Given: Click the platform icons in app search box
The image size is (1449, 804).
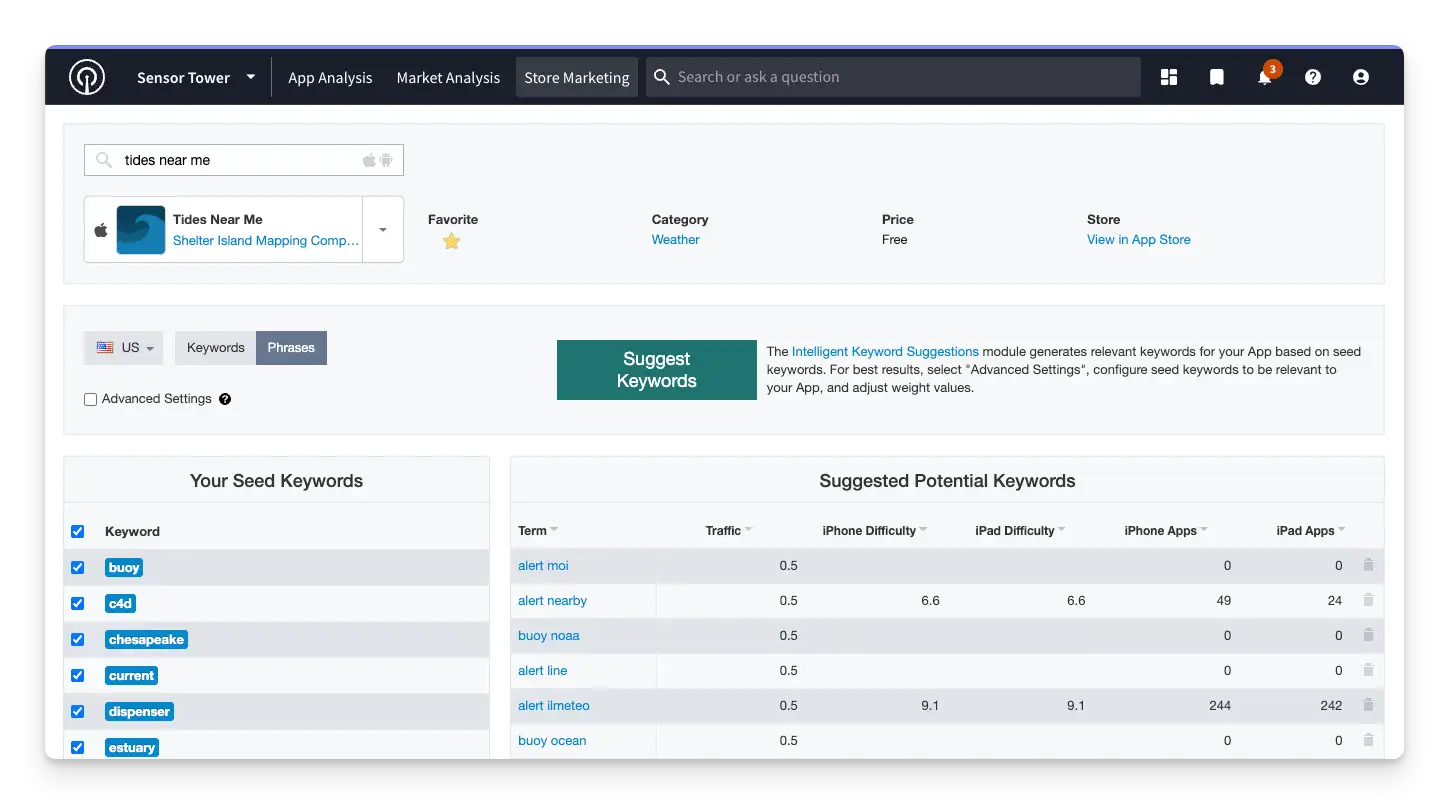Looking at the screenshot, I should pos(378,160).
